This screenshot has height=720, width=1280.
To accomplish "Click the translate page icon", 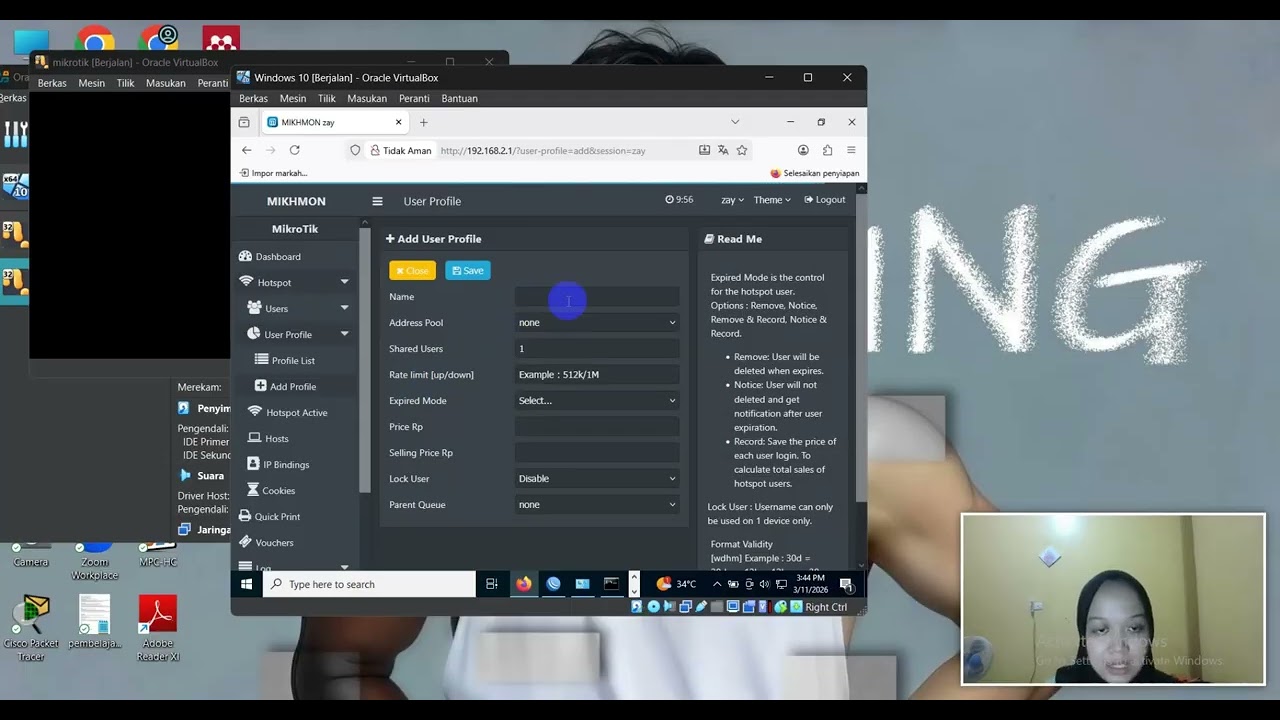I will coord(723,150).
